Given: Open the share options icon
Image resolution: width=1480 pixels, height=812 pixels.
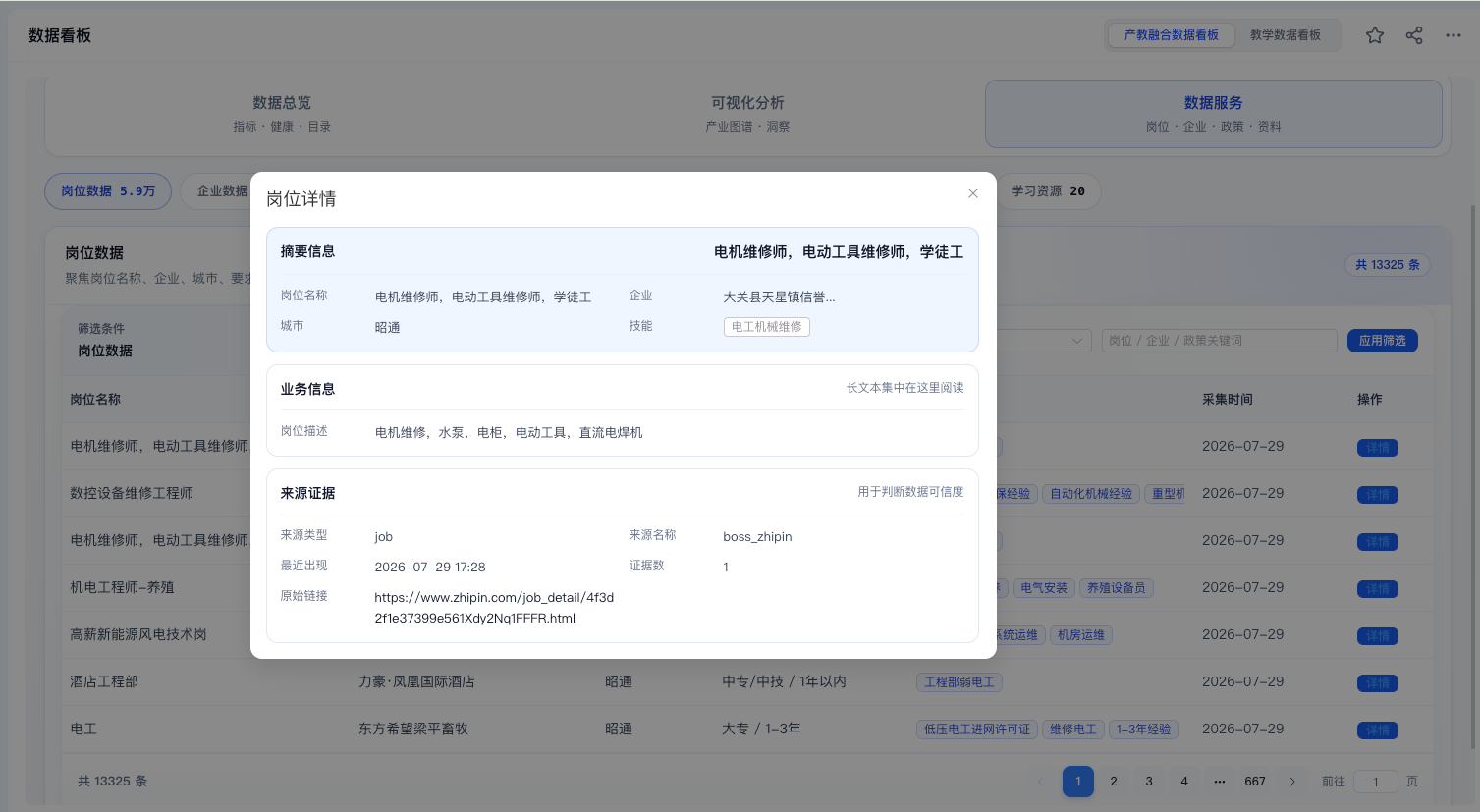Looking at the screenshot, I should tap(1414, 35).
